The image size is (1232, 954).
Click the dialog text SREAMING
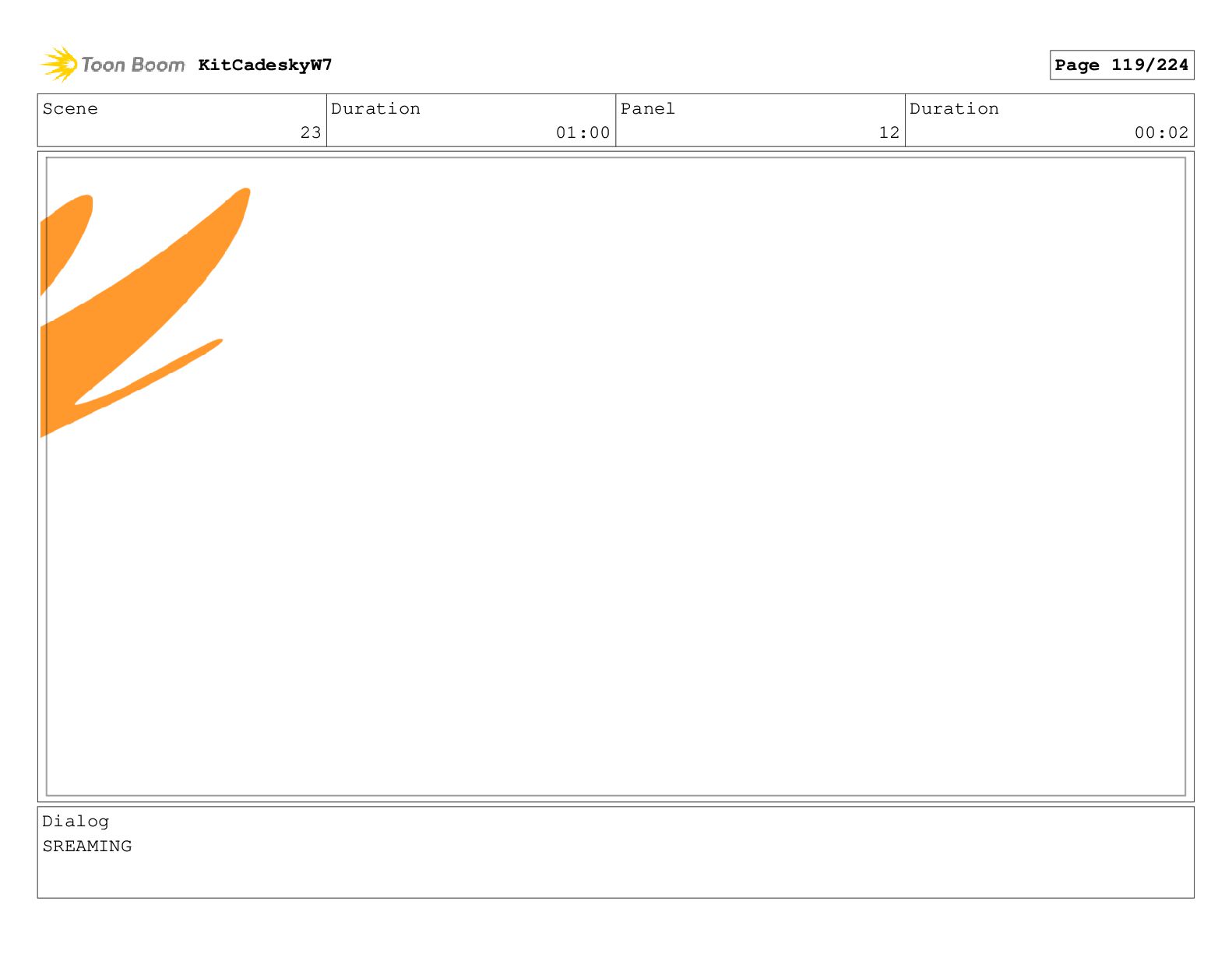coord(87,847)
